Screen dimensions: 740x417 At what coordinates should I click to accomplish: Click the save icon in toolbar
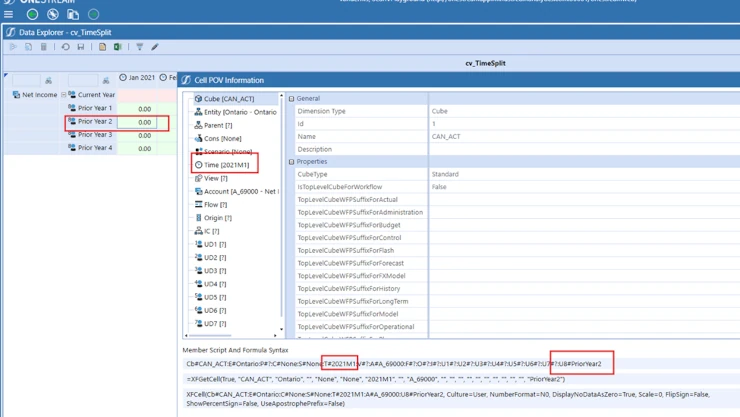pyautogui.click(x=81, y=47)
